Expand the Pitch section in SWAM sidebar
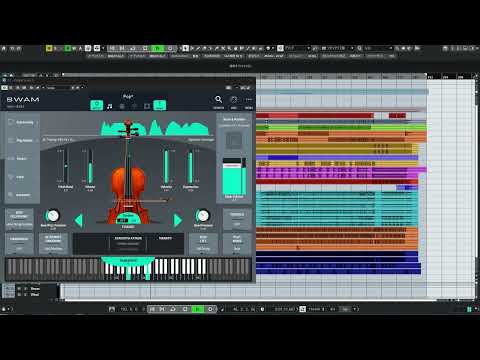The height and width of the screenshot is (360, 480). click(22, 177)
